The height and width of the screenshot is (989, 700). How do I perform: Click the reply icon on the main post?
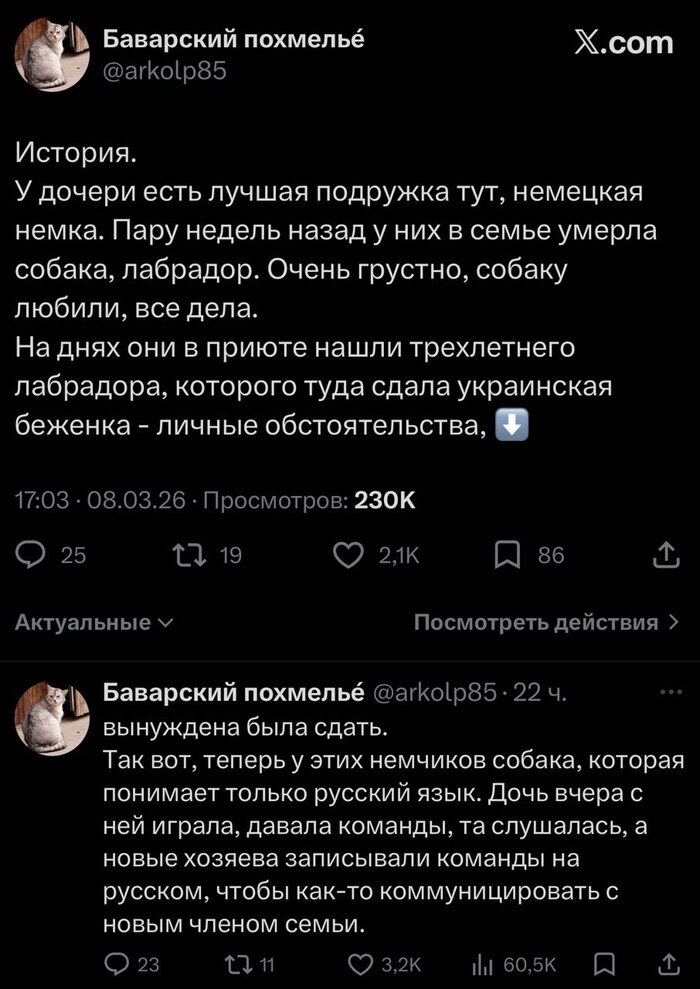36,555
